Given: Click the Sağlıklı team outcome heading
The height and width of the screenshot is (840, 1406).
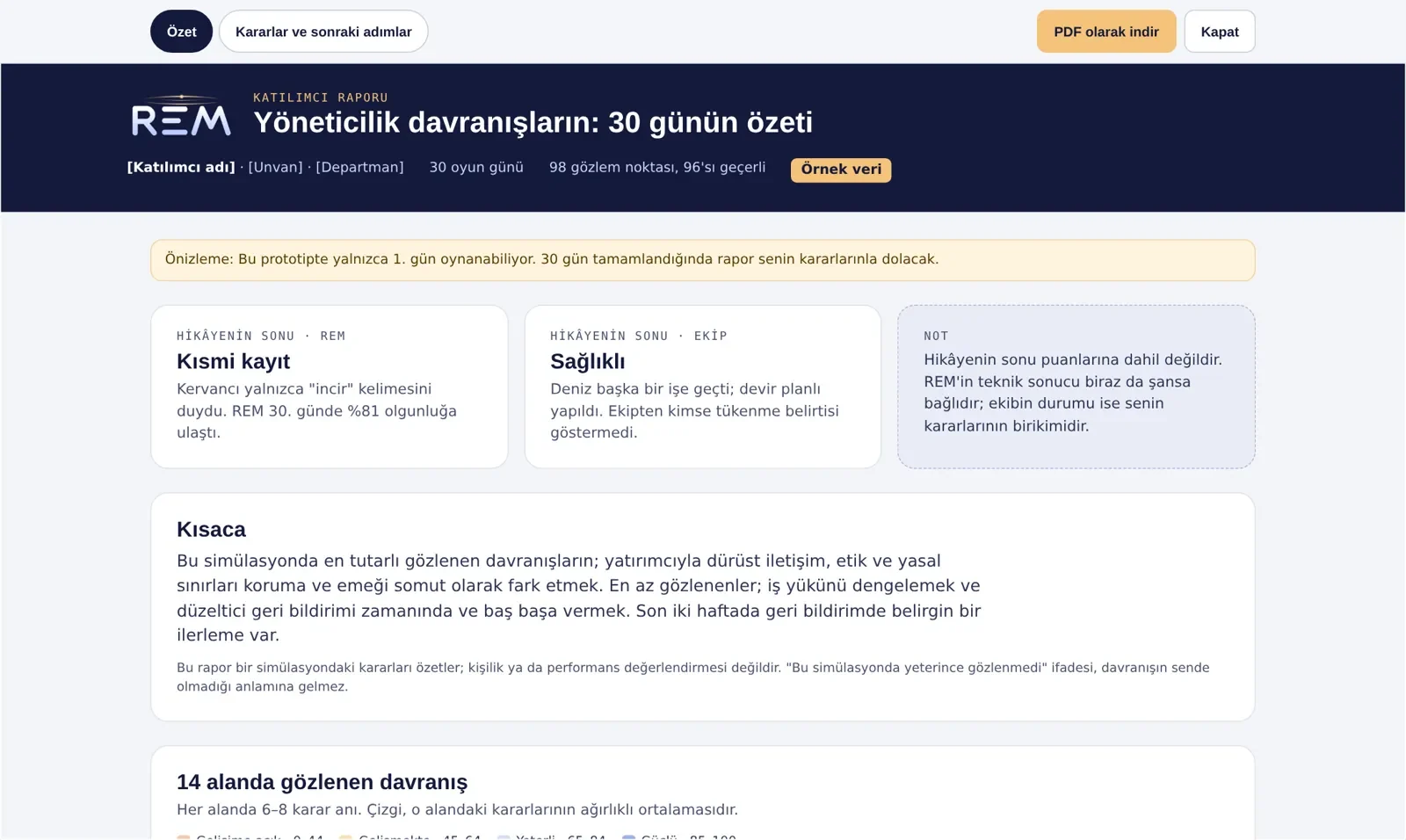Looking at the screenshot, I should tap(588, 361).
